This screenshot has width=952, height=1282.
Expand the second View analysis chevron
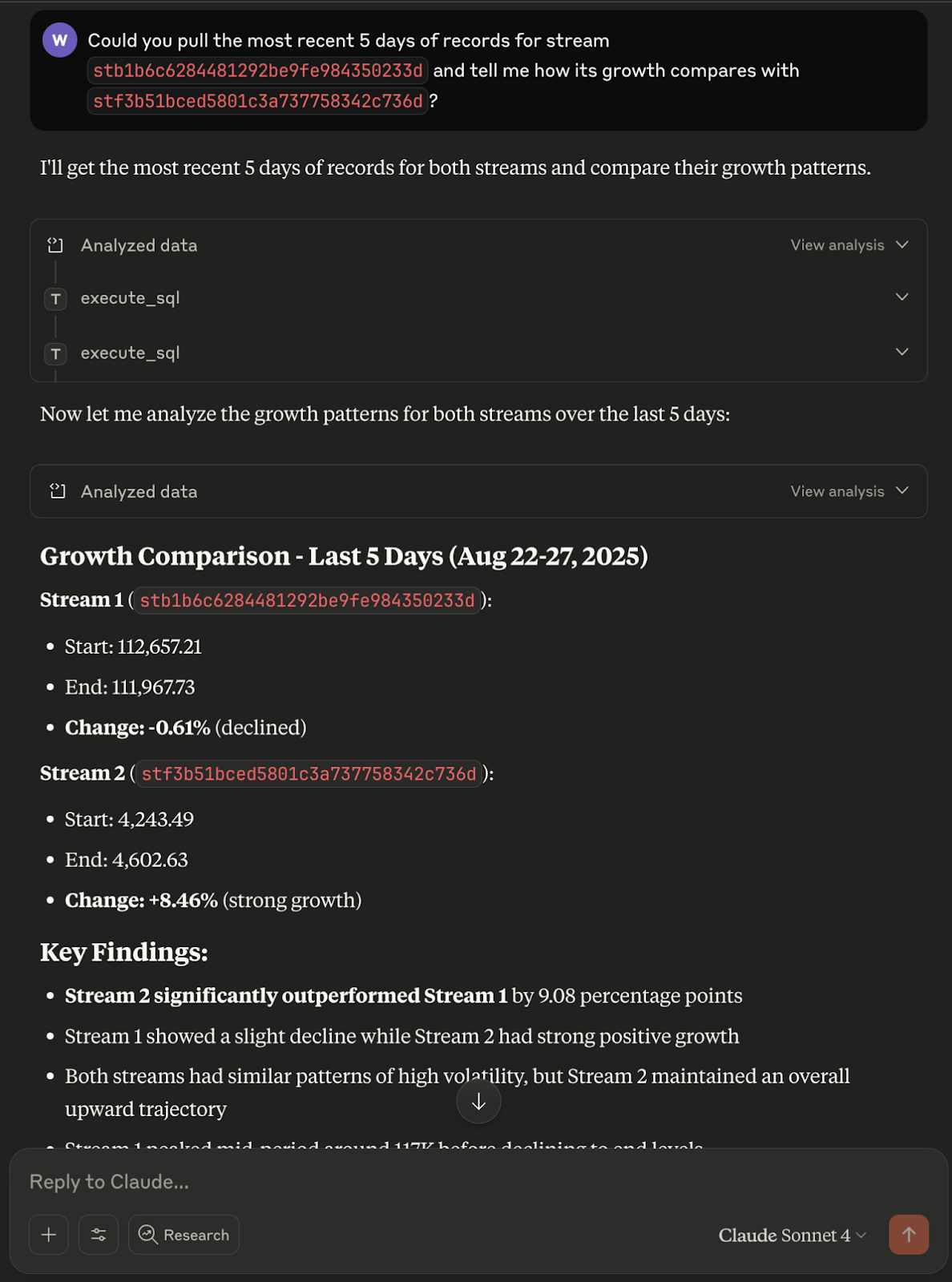pos(902,490)
